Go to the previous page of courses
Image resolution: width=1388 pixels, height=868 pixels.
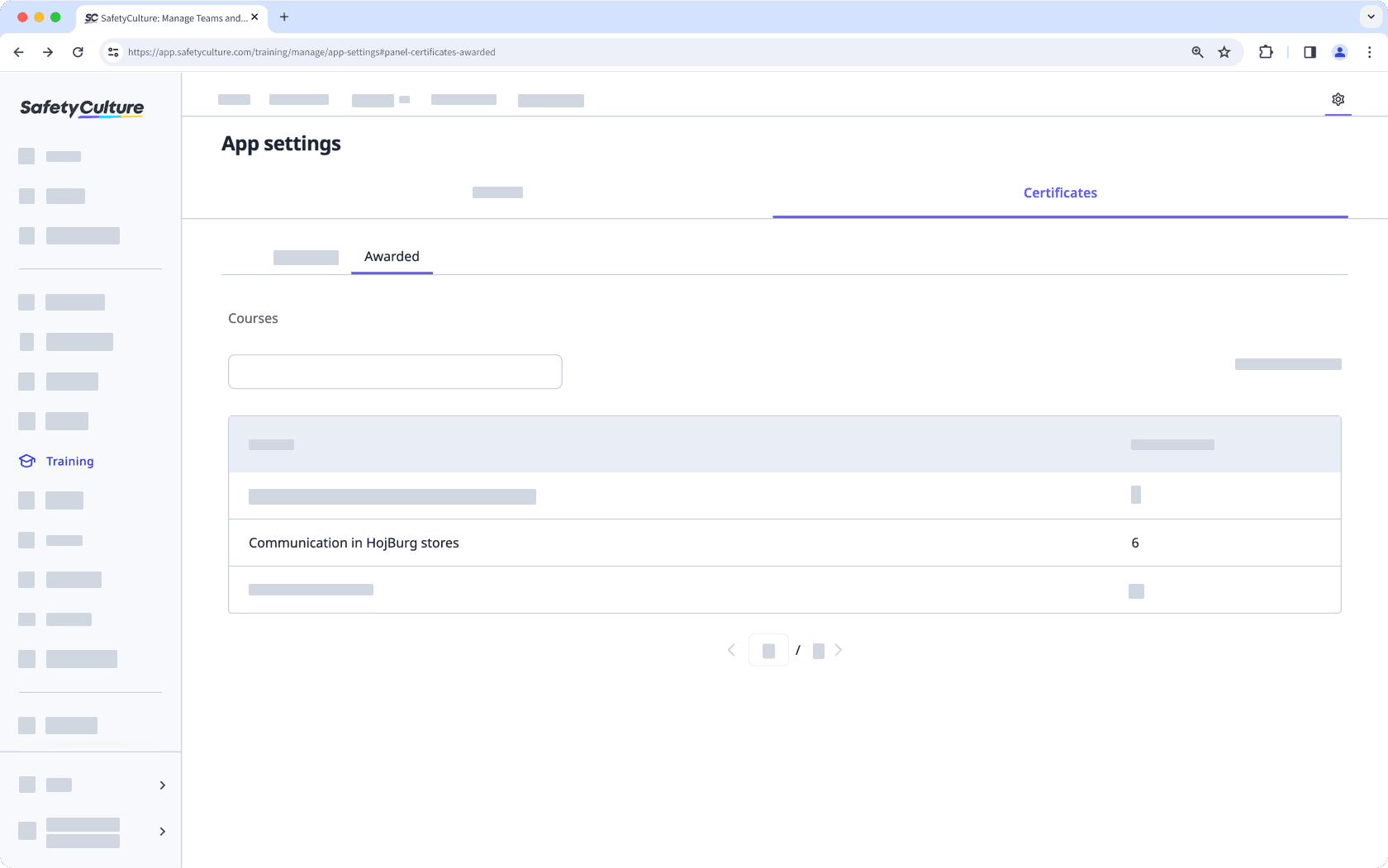tap(731, 650)
